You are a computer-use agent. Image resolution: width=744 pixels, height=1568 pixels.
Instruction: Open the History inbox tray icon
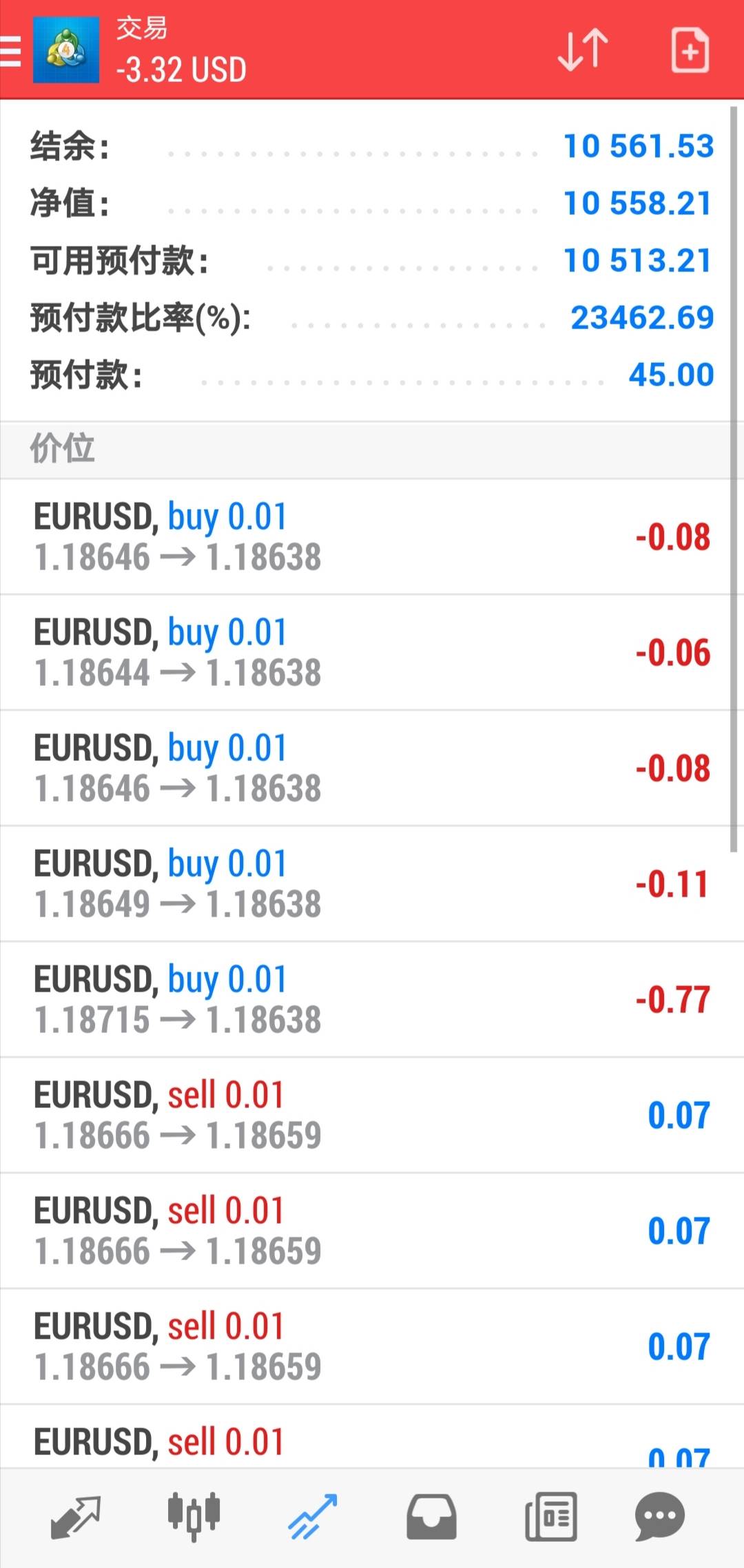pyautogui.click(x=431, y=1516)
